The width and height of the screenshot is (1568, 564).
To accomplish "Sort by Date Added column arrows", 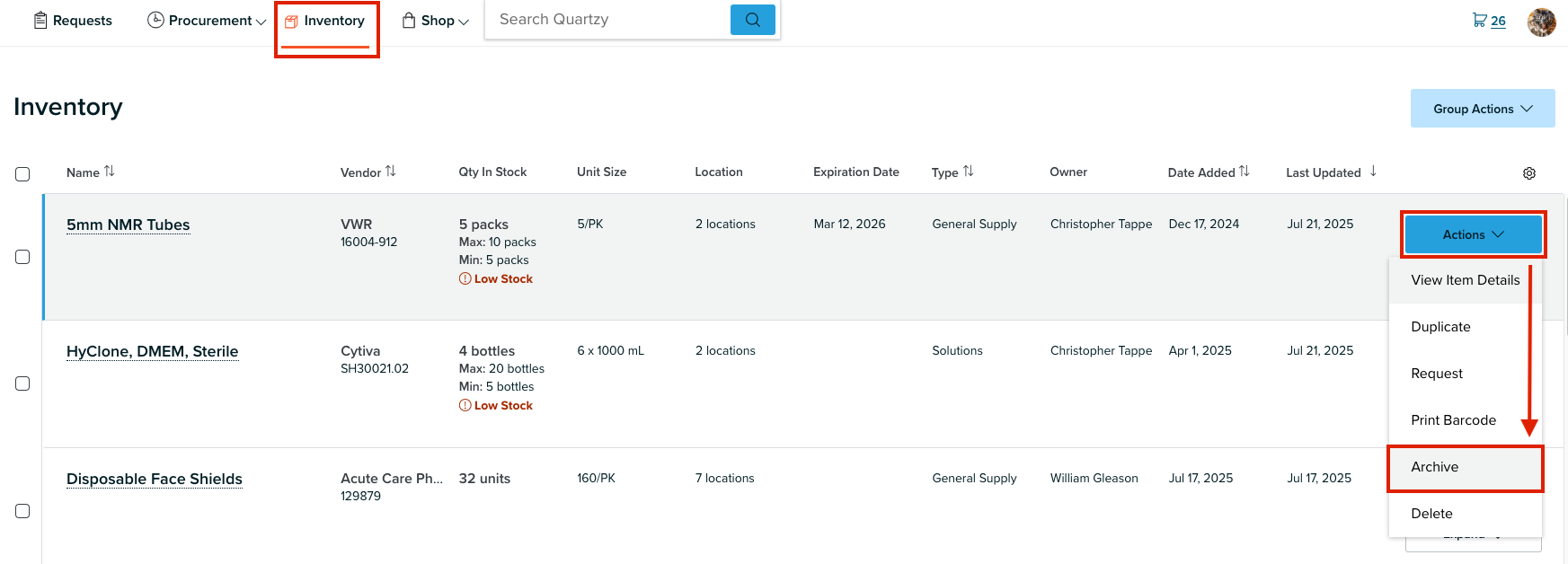I will 1244,172.
